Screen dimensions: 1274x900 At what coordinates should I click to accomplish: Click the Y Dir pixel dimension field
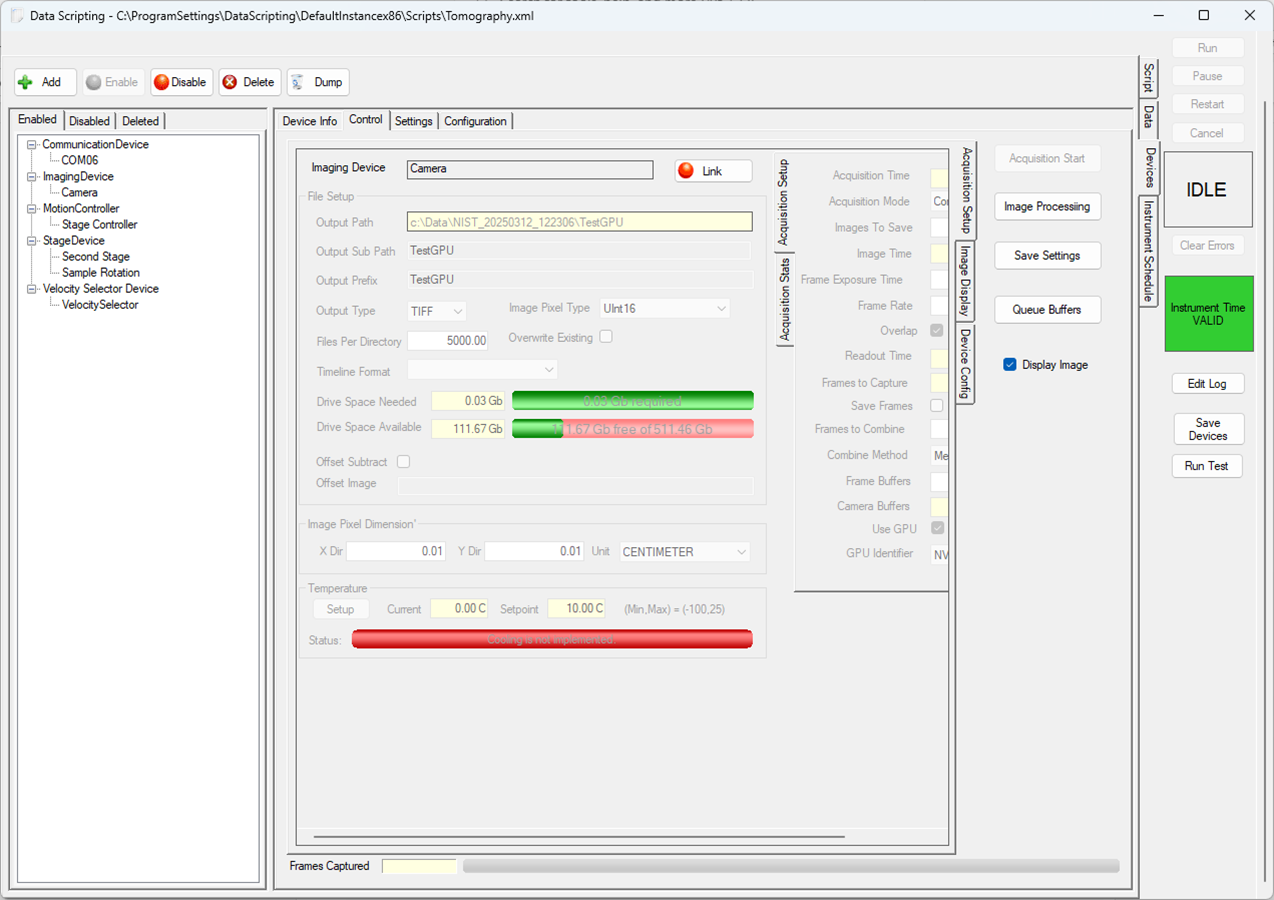[534, 551]
